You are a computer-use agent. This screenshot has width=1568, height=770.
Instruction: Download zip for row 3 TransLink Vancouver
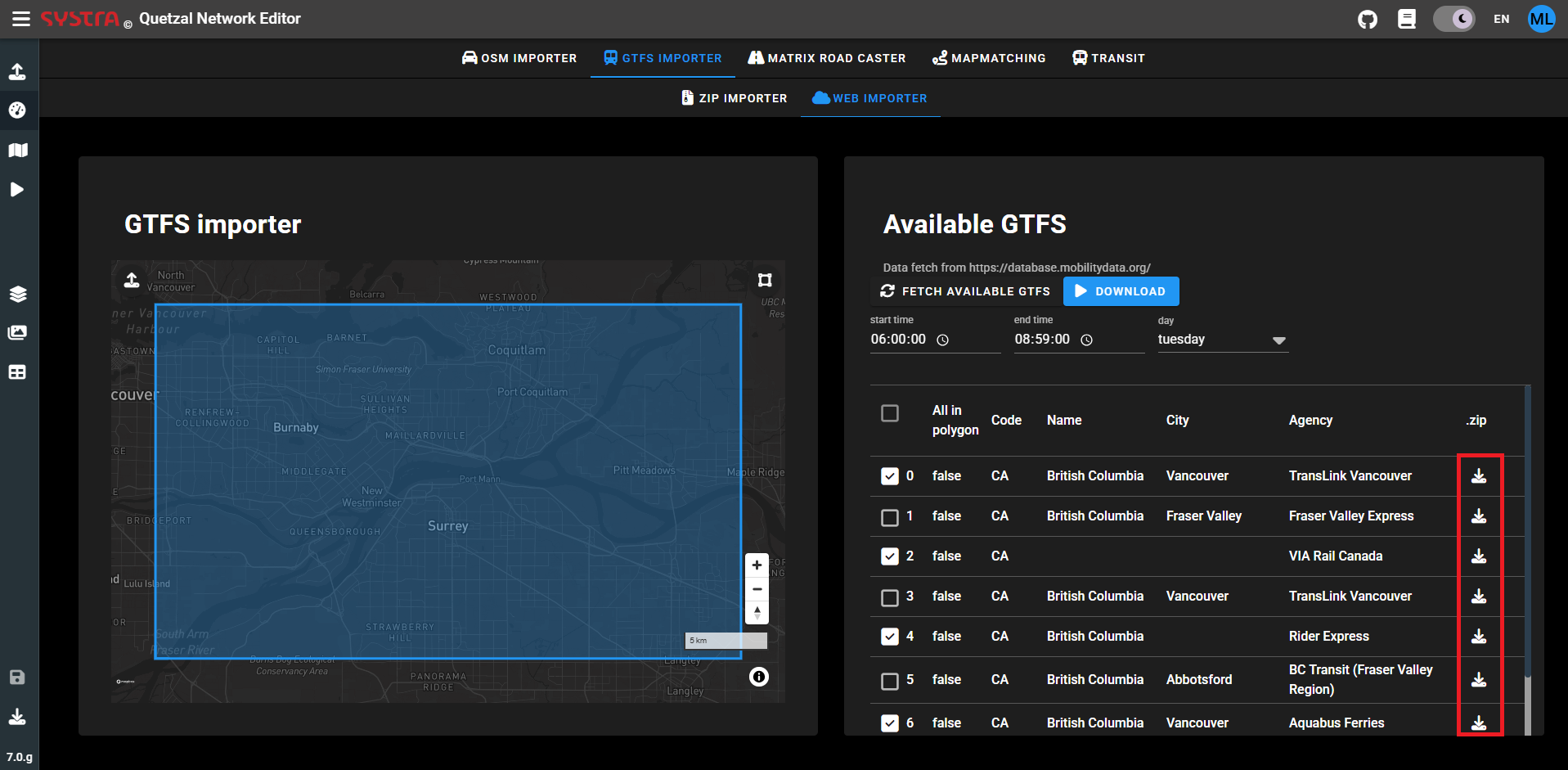[1479, 597]
